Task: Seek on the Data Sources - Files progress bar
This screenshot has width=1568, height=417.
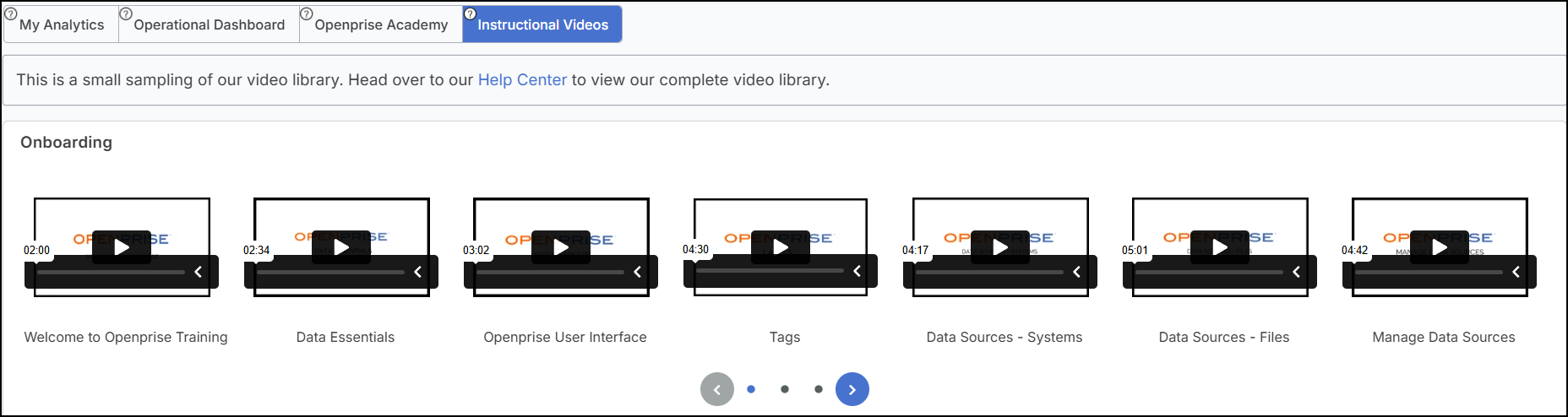Action: coord(1209,272)
